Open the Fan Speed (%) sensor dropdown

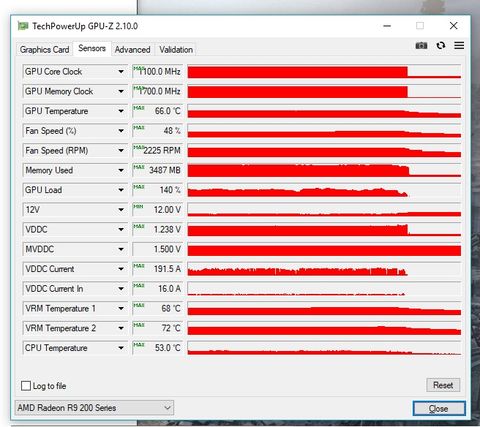[x=75, y=131]
